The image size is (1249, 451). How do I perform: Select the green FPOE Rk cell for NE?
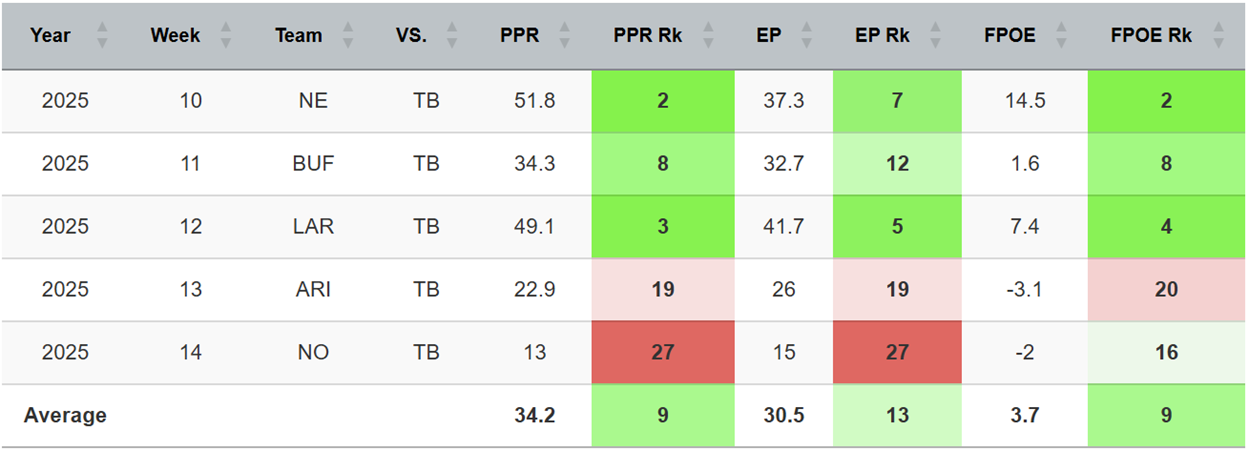pyautogui.click(x=1166, y=100)
